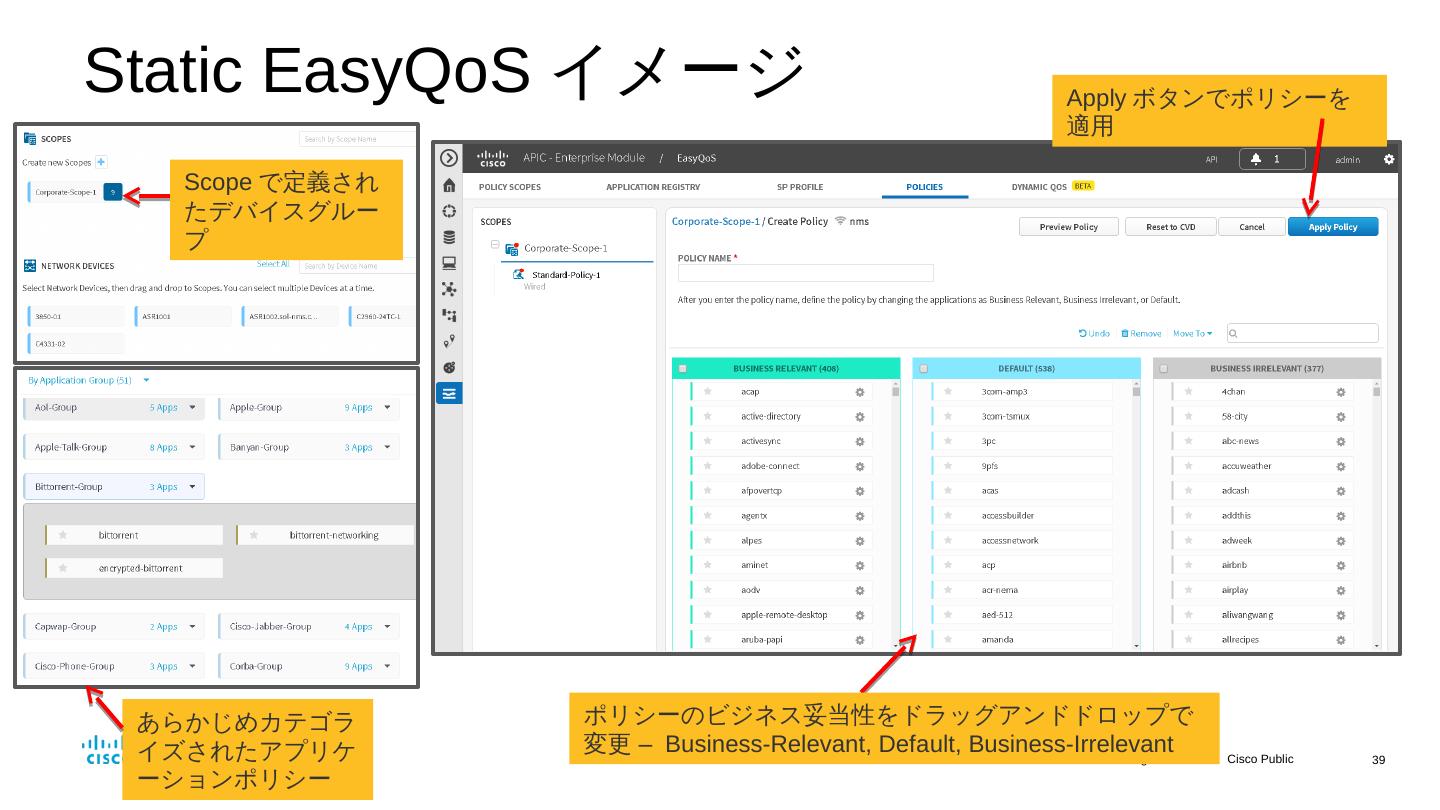This screenshot has width=1440, height=810.
Task: Expand the Apple-Talk-Group apps list
Action: [191, 447]
